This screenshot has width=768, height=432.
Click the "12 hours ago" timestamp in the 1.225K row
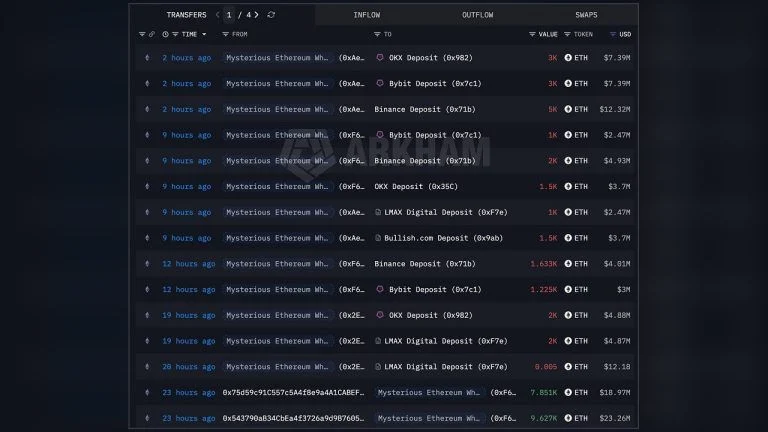click(189, 289)
